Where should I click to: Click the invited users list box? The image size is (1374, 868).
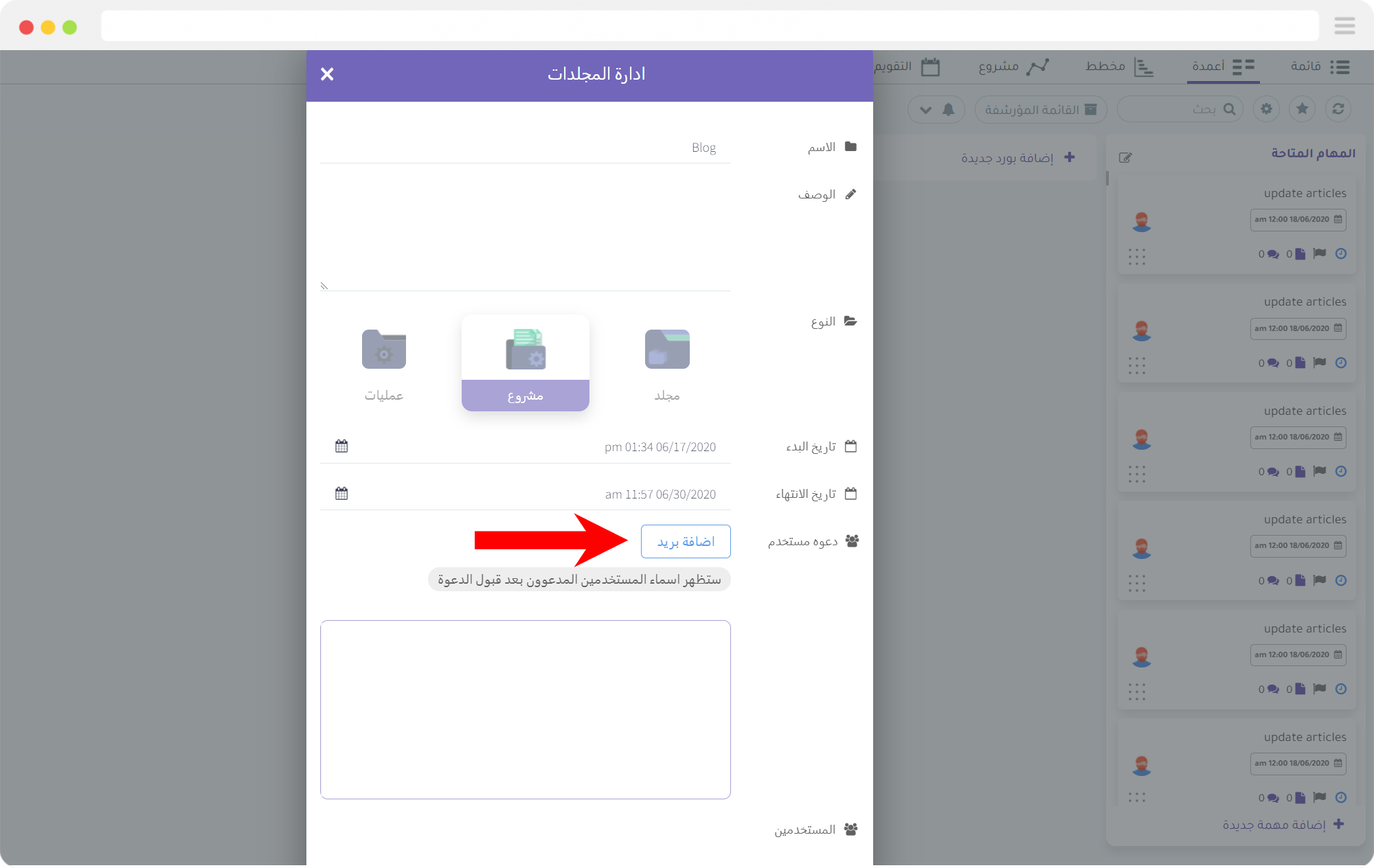click(x=526, y=709)
